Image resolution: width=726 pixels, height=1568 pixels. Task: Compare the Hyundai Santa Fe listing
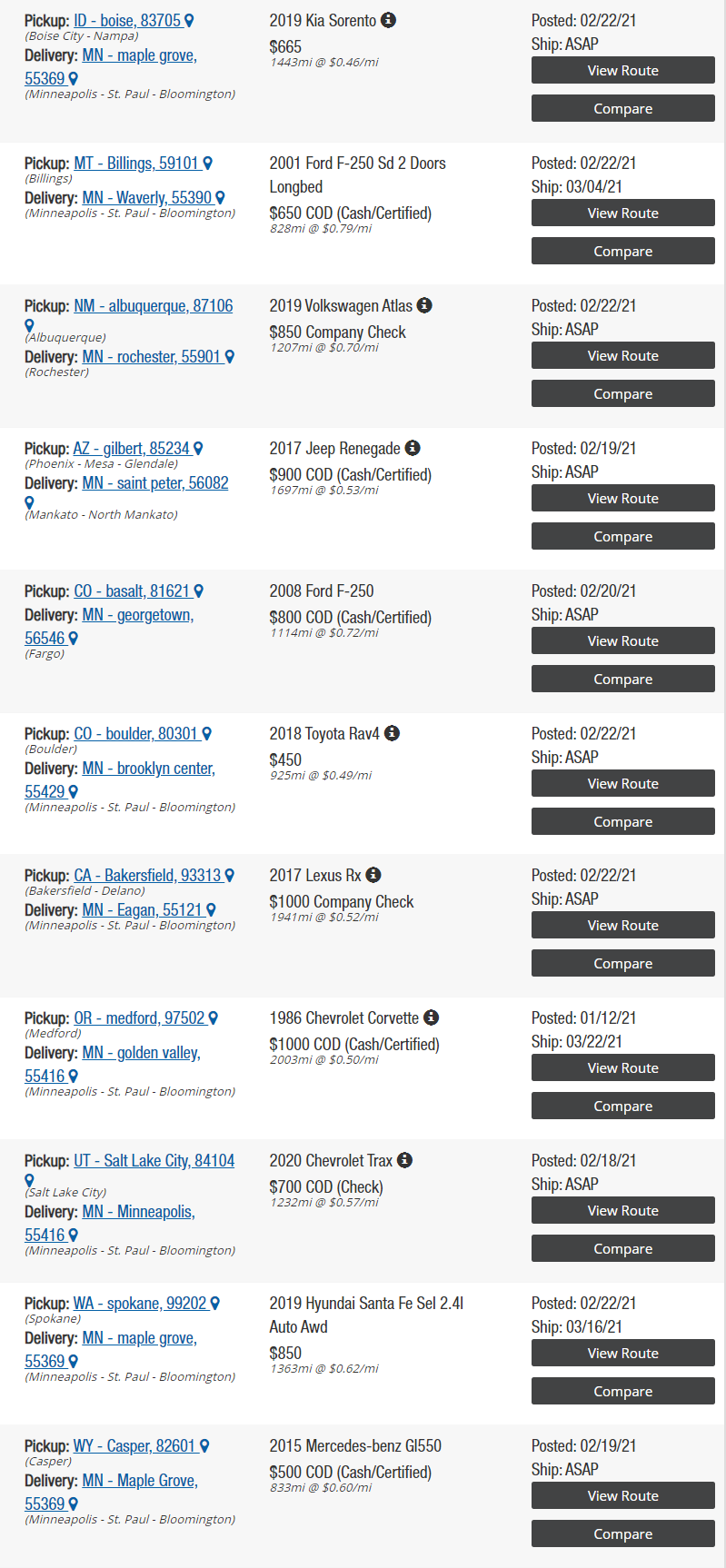[x=623, y=1391]
